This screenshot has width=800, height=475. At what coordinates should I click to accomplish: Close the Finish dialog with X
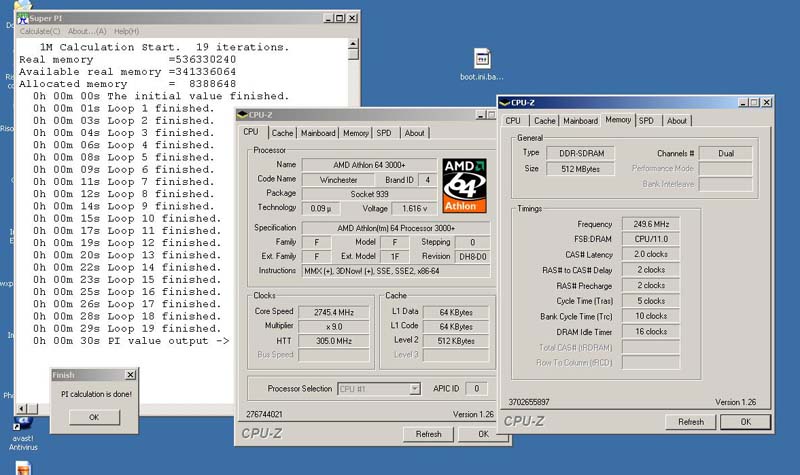(131, 375)
